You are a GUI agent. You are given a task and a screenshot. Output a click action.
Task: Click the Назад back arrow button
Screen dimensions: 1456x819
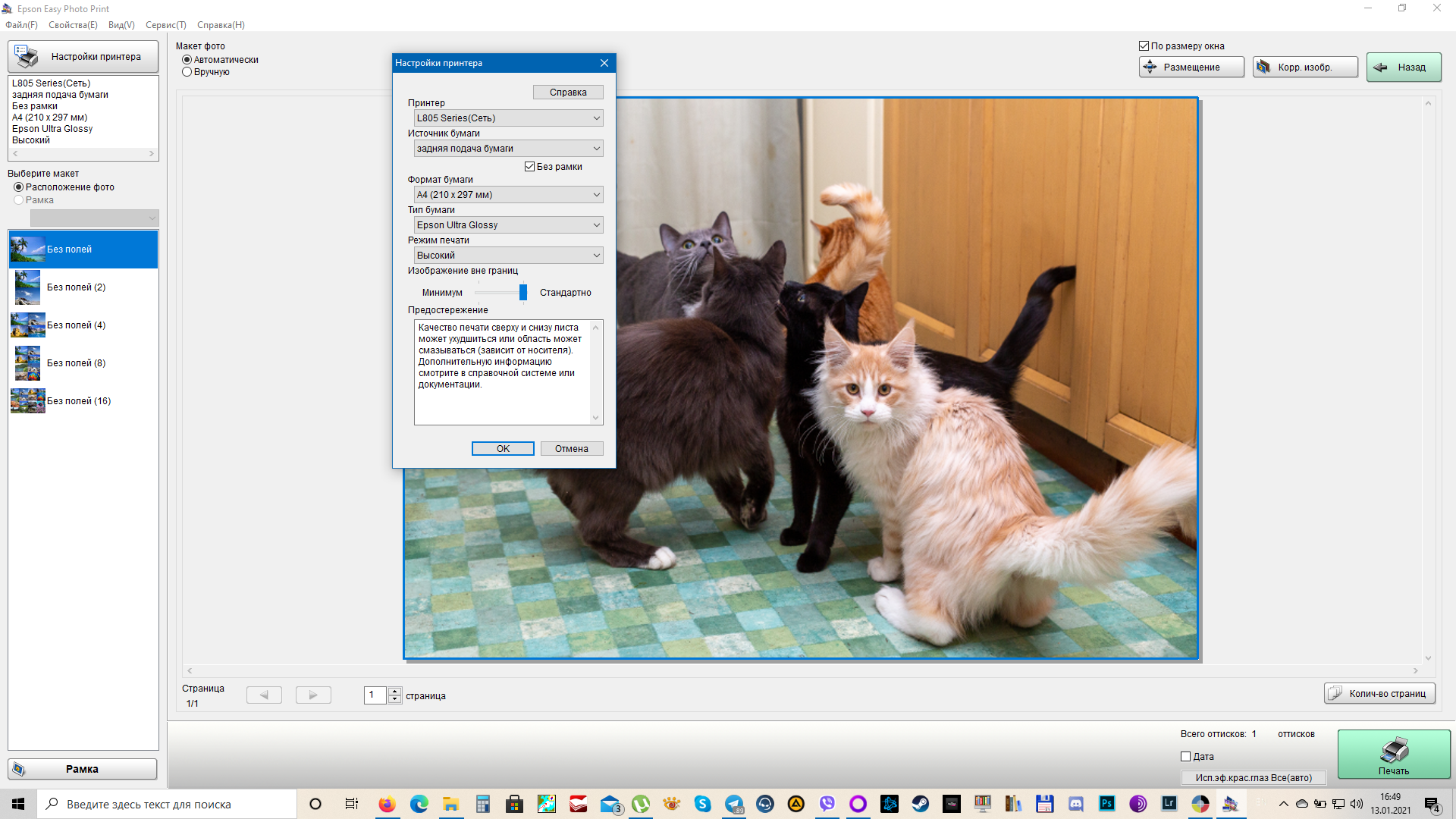pos(1403,67)
